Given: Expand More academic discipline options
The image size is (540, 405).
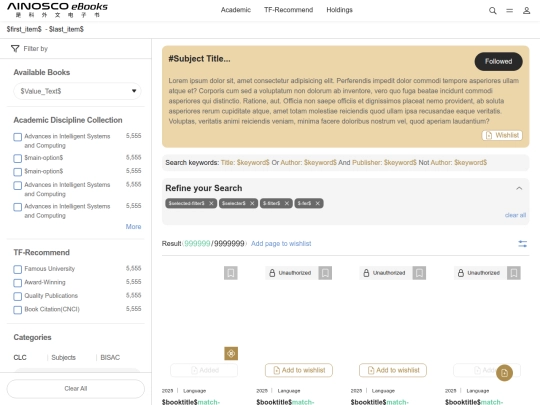Looking at the screenshot, I should tap(133, 227).
